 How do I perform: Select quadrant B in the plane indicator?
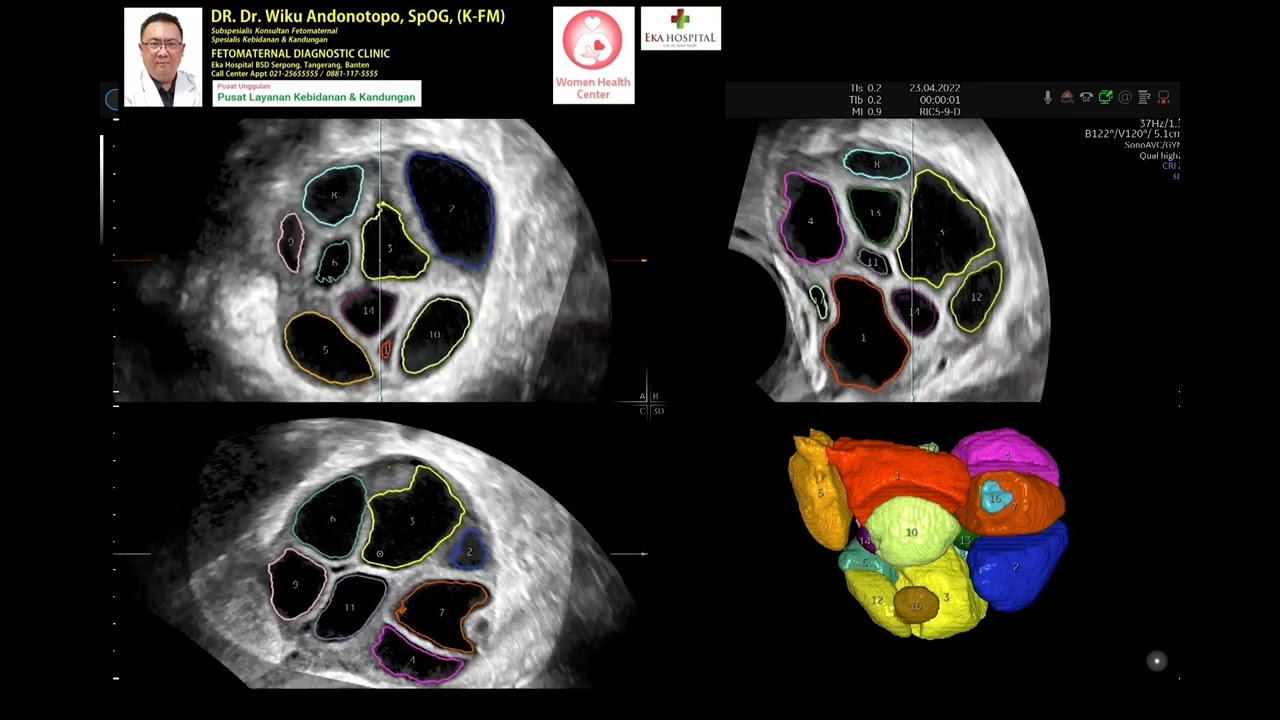(x=656, y=397)
